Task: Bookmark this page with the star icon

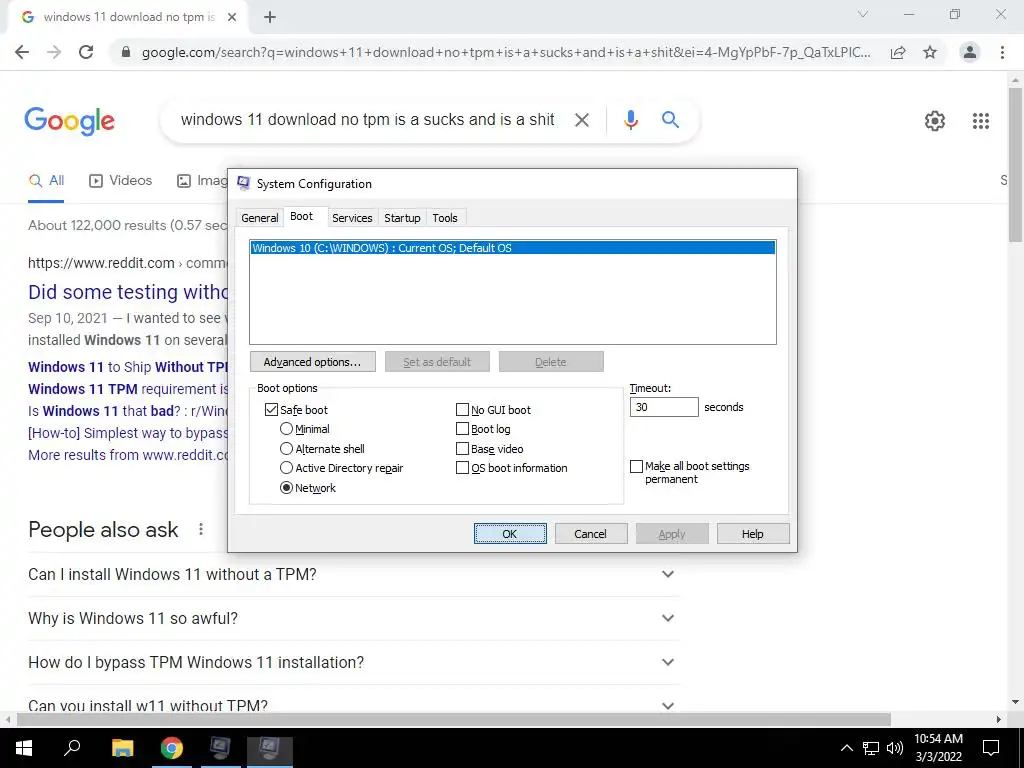Action: [x=930, y=52]
